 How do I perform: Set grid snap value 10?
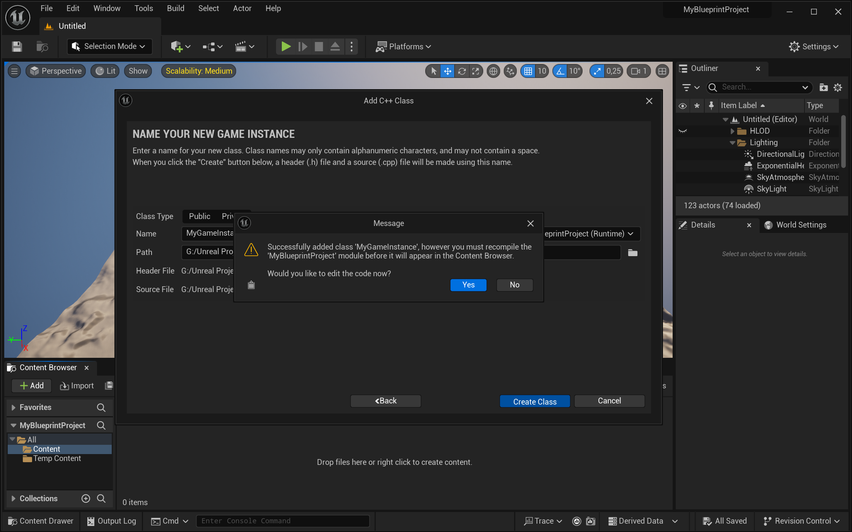542,71
